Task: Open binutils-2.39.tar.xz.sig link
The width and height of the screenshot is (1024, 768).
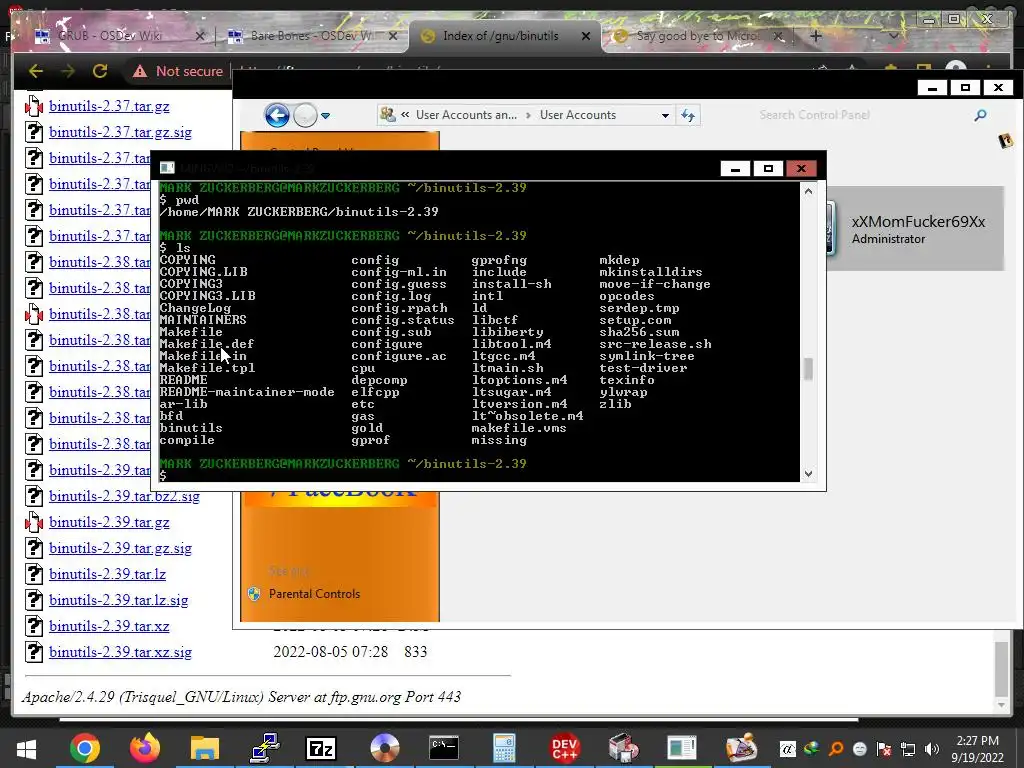Action: (x=120, y=652)
